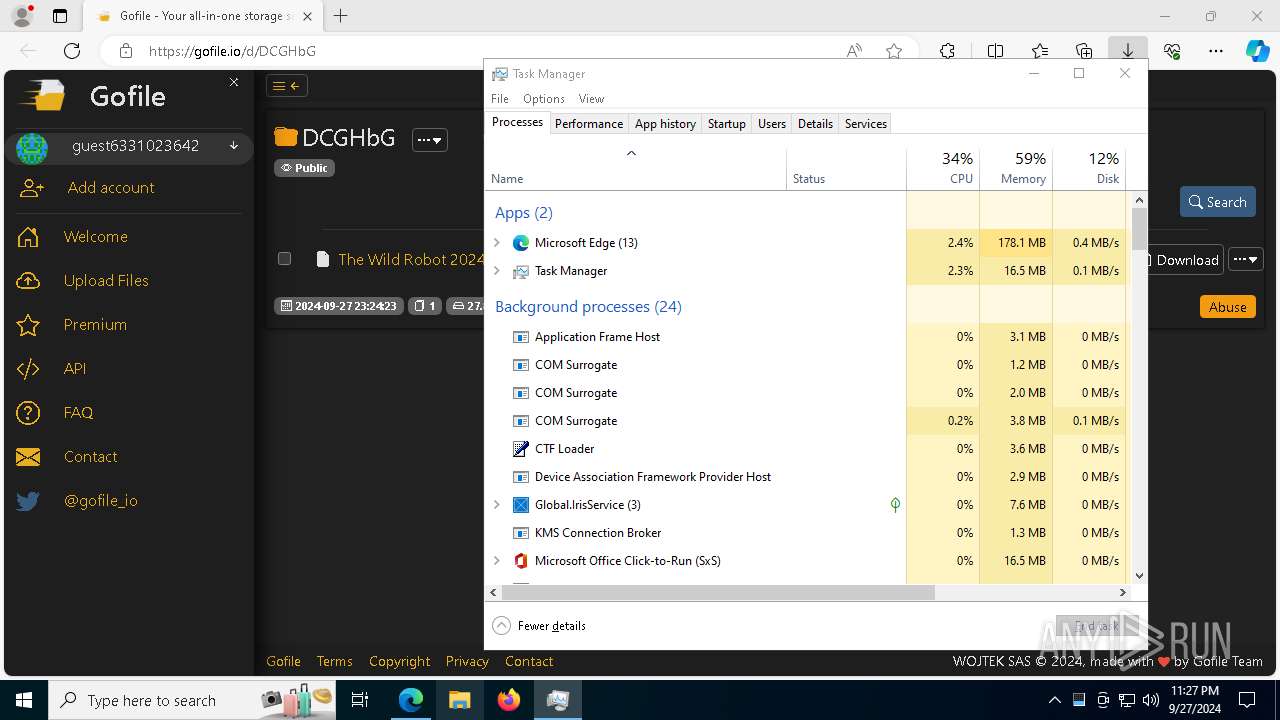The image size is (1280, 720).
Task: Open the Copilot icon in Edge
Action: (x=1257, y=51)
